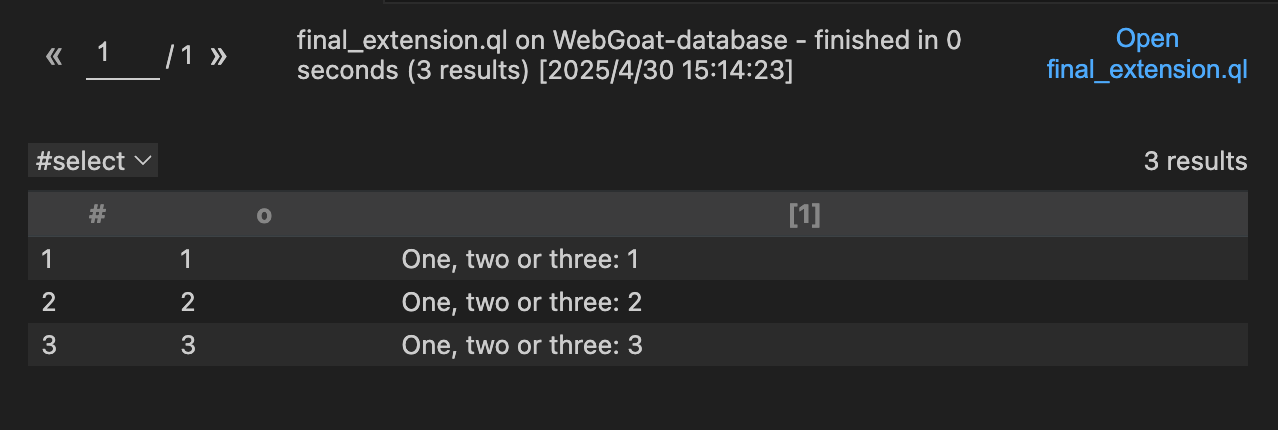Go to next results page arrow
The height and width of the screenshot is (430, 1278).
(x=218, y=56)
